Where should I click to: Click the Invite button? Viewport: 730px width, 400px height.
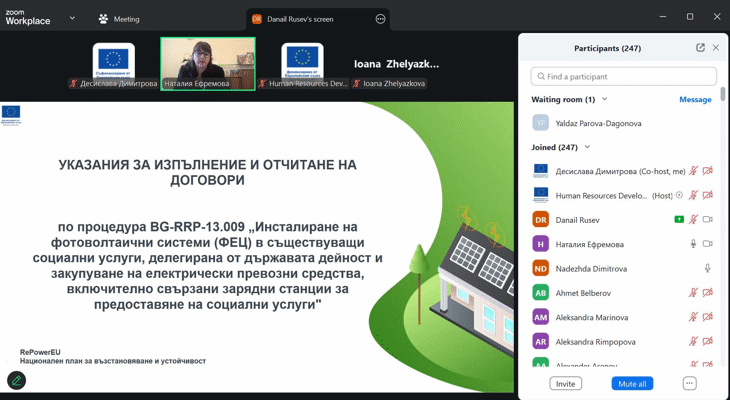click(x=565, y=384)
